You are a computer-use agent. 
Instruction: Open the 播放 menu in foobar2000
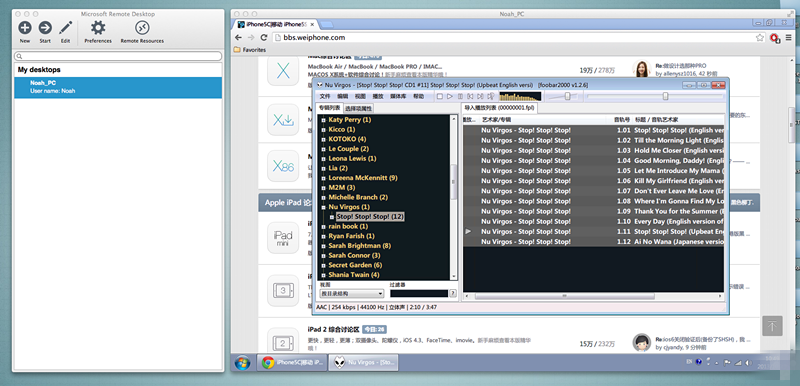[378, 96]
